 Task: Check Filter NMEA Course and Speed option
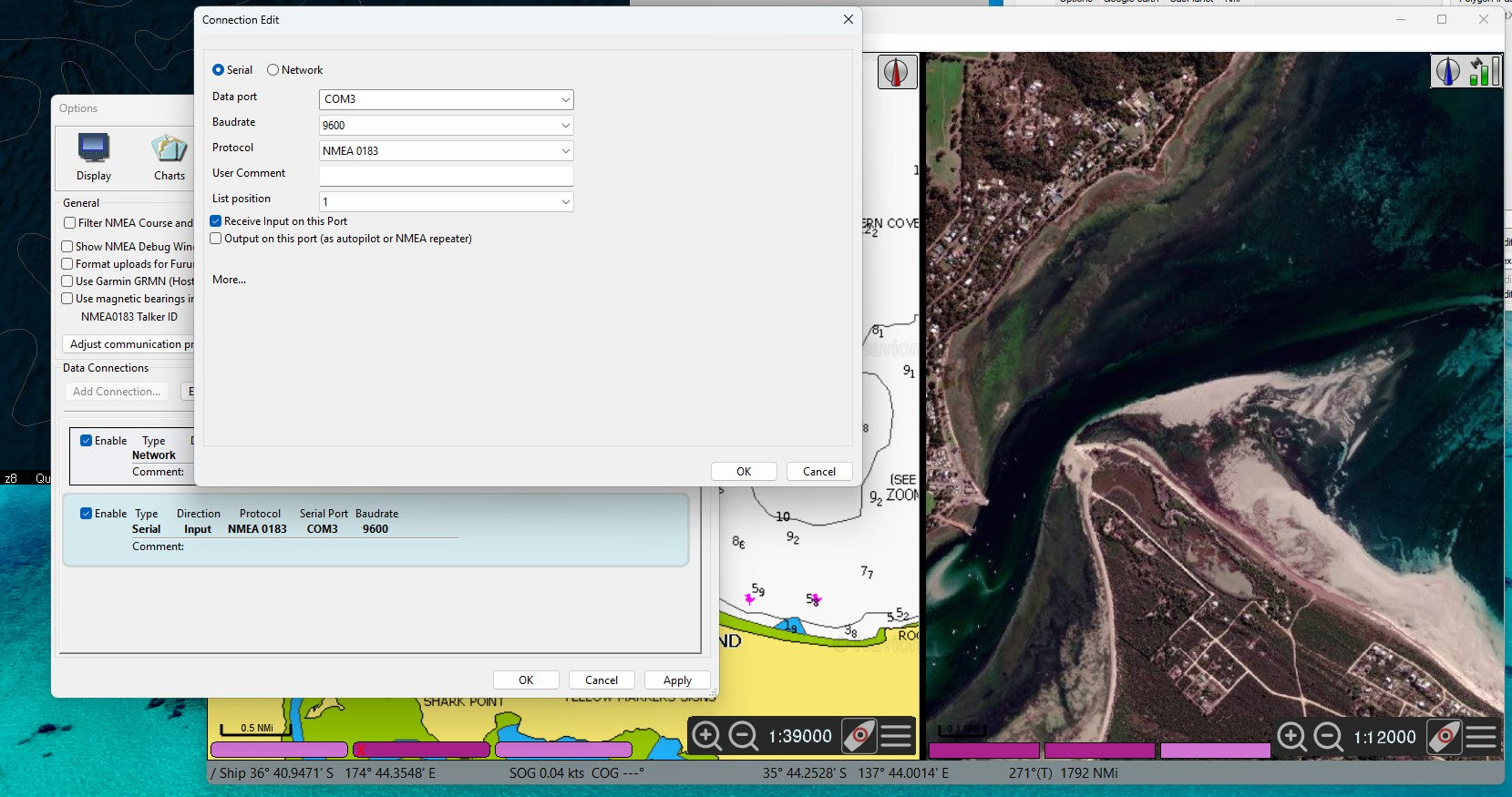coord(69,223)
